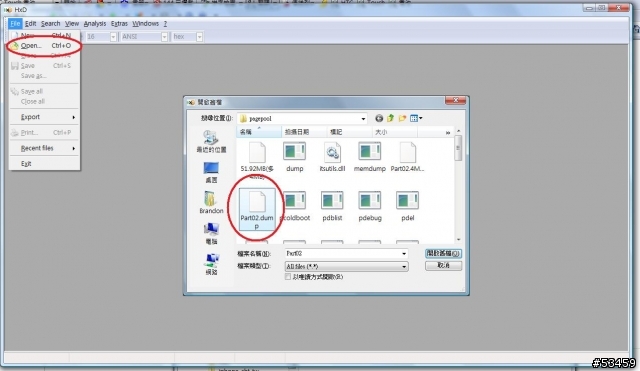Select the pdebug application file
This screenshot has height=371, width=640.
tap(370, 207)
